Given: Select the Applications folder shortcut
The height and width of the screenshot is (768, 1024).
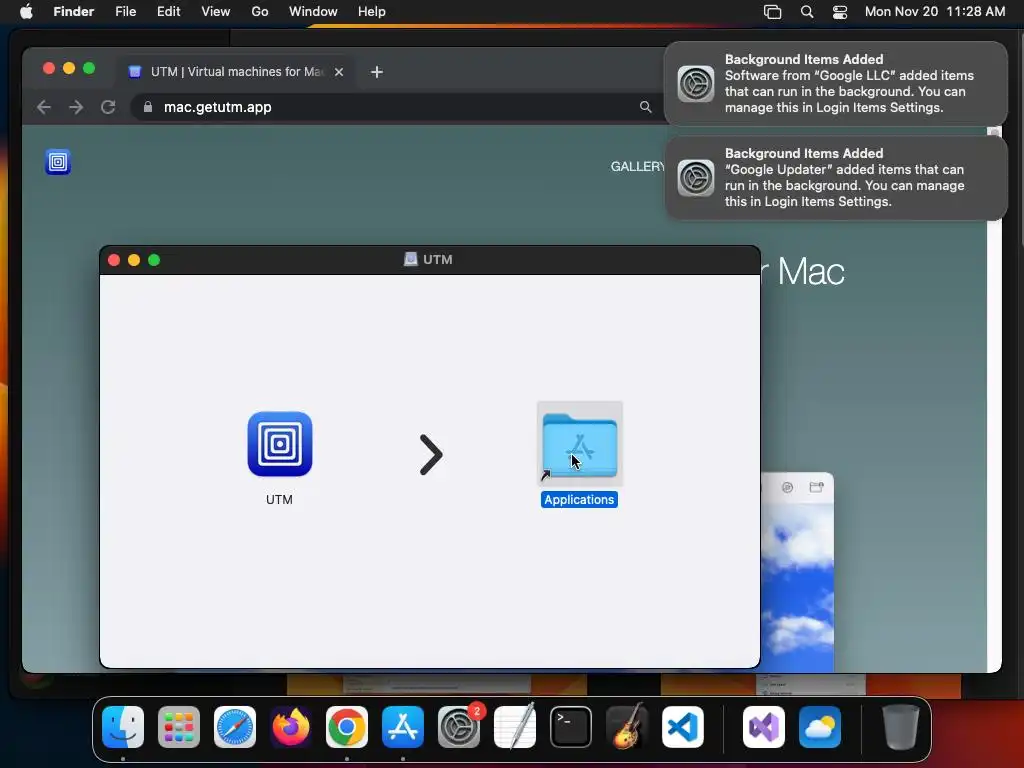Looking at the screenshot, I should coord(579,444).
